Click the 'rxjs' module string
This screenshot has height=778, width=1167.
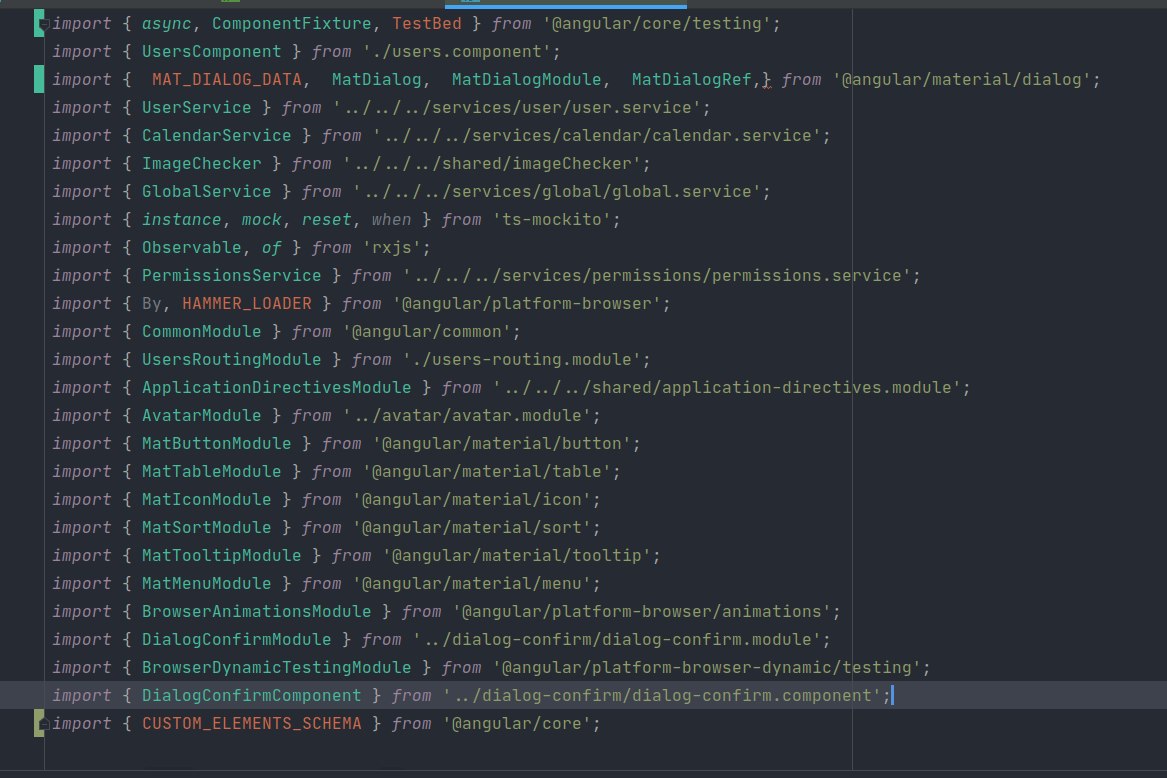click(x=391, y=248)
